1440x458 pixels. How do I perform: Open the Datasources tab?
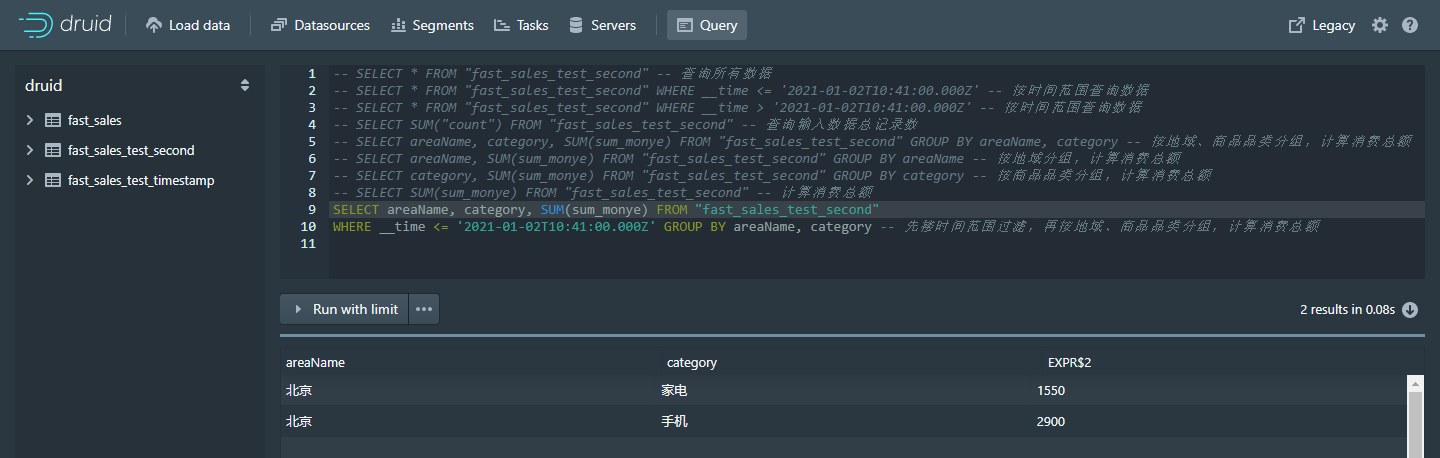point(320,25)
